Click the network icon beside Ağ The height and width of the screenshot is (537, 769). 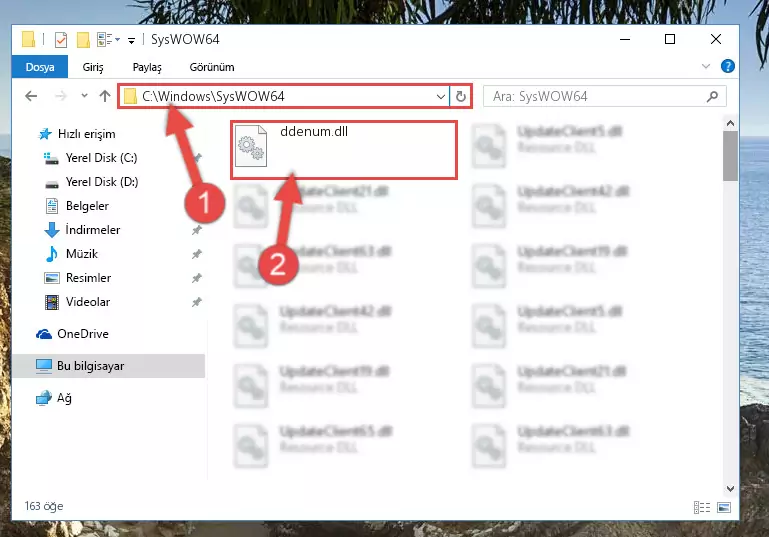tap(44, 398)
